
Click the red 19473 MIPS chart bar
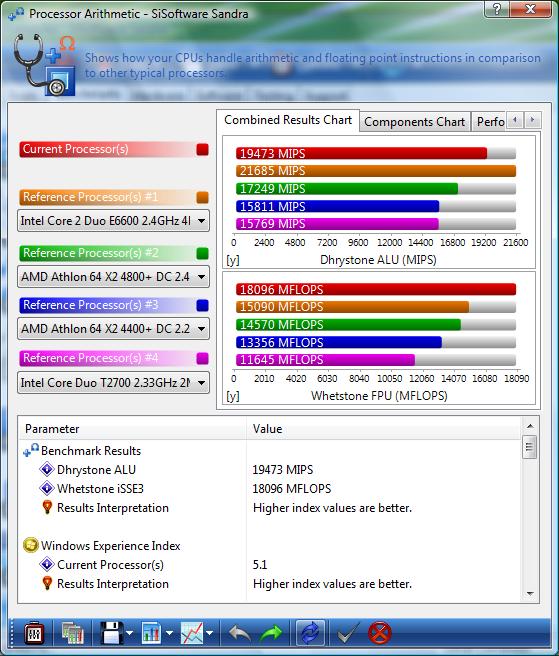(x=362, y=153)
